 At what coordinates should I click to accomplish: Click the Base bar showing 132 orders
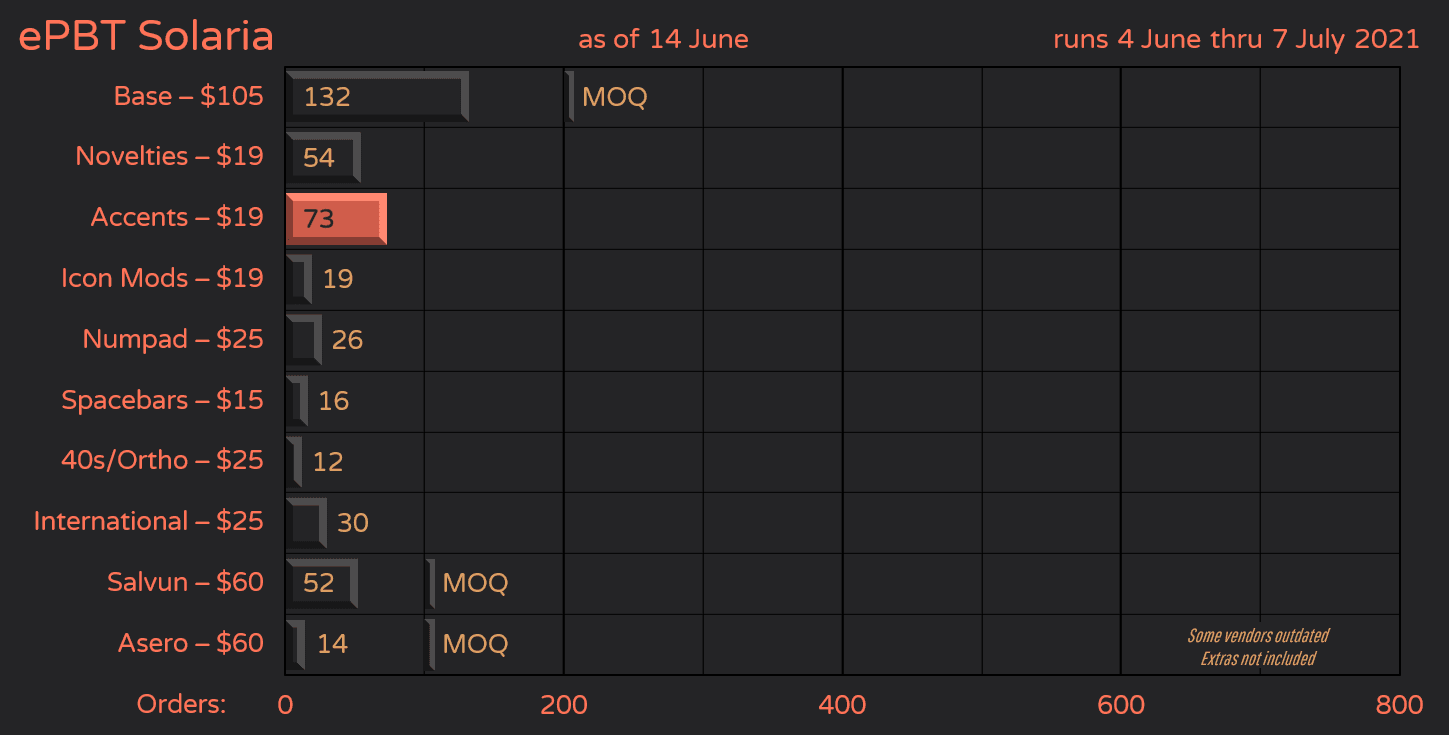377,97
